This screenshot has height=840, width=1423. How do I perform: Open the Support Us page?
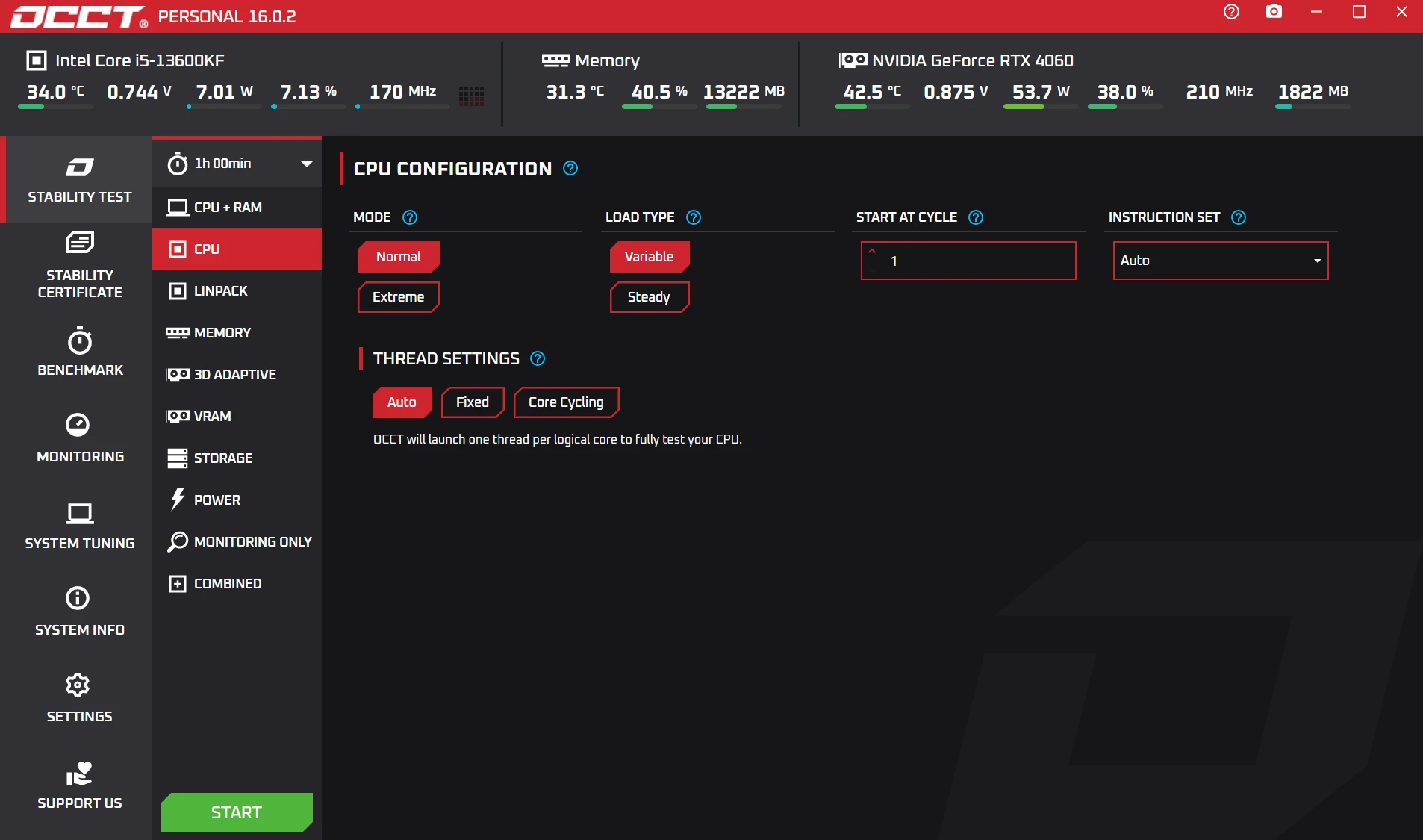(78, 785)
